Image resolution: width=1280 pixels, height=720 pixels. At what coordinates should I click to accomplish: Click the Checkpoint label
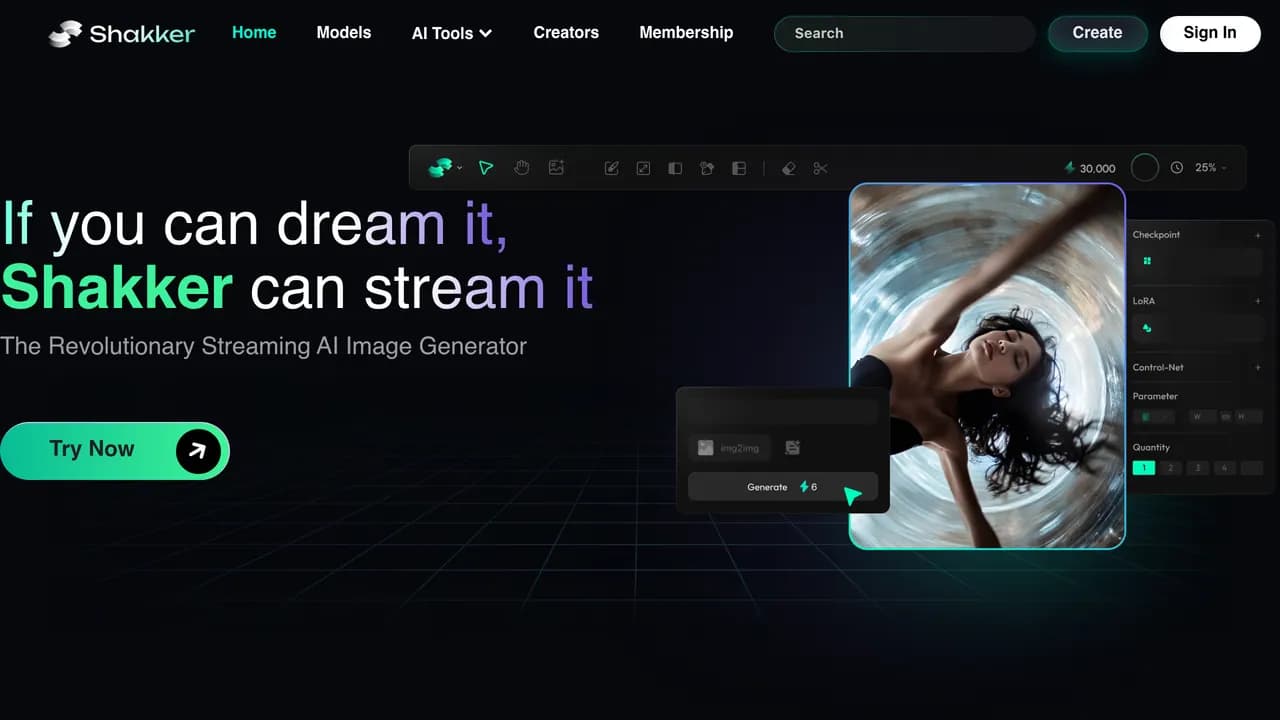pyautogui.click(x=1156, y=235)
